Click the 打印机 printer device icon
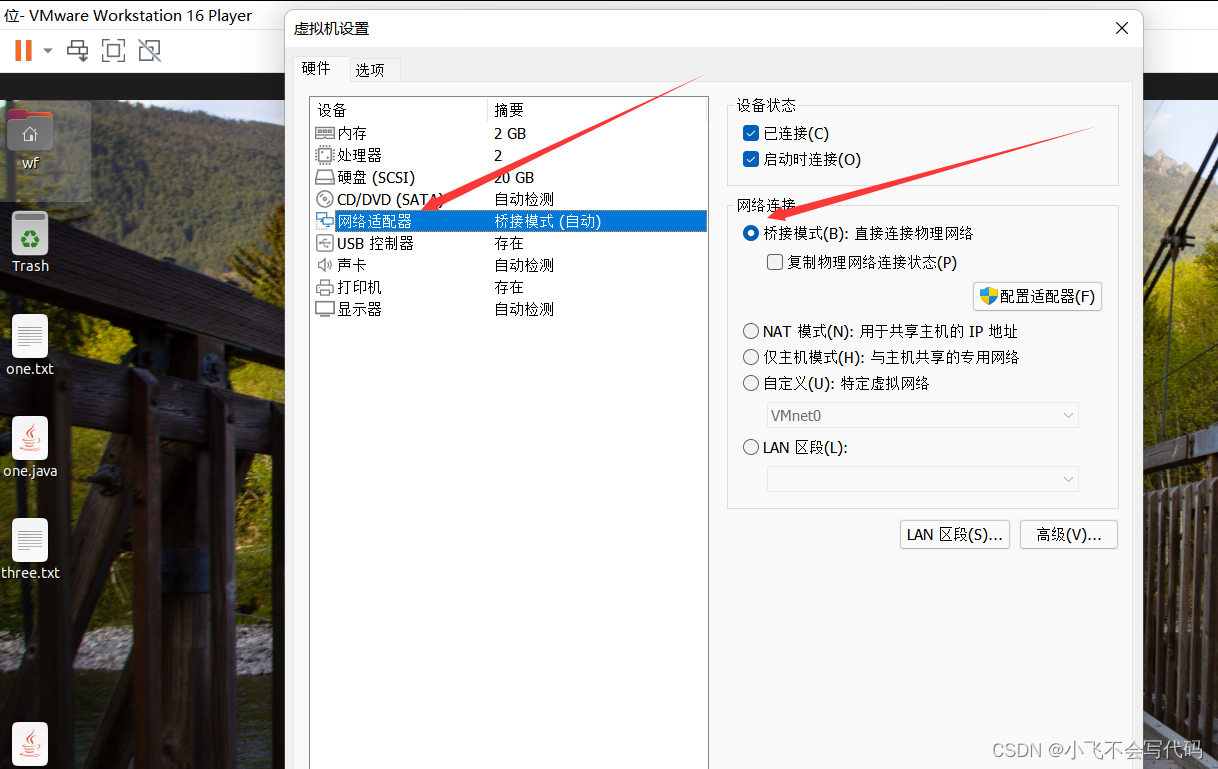Screen dimensions: 1218x769 (x=325, y=287)
